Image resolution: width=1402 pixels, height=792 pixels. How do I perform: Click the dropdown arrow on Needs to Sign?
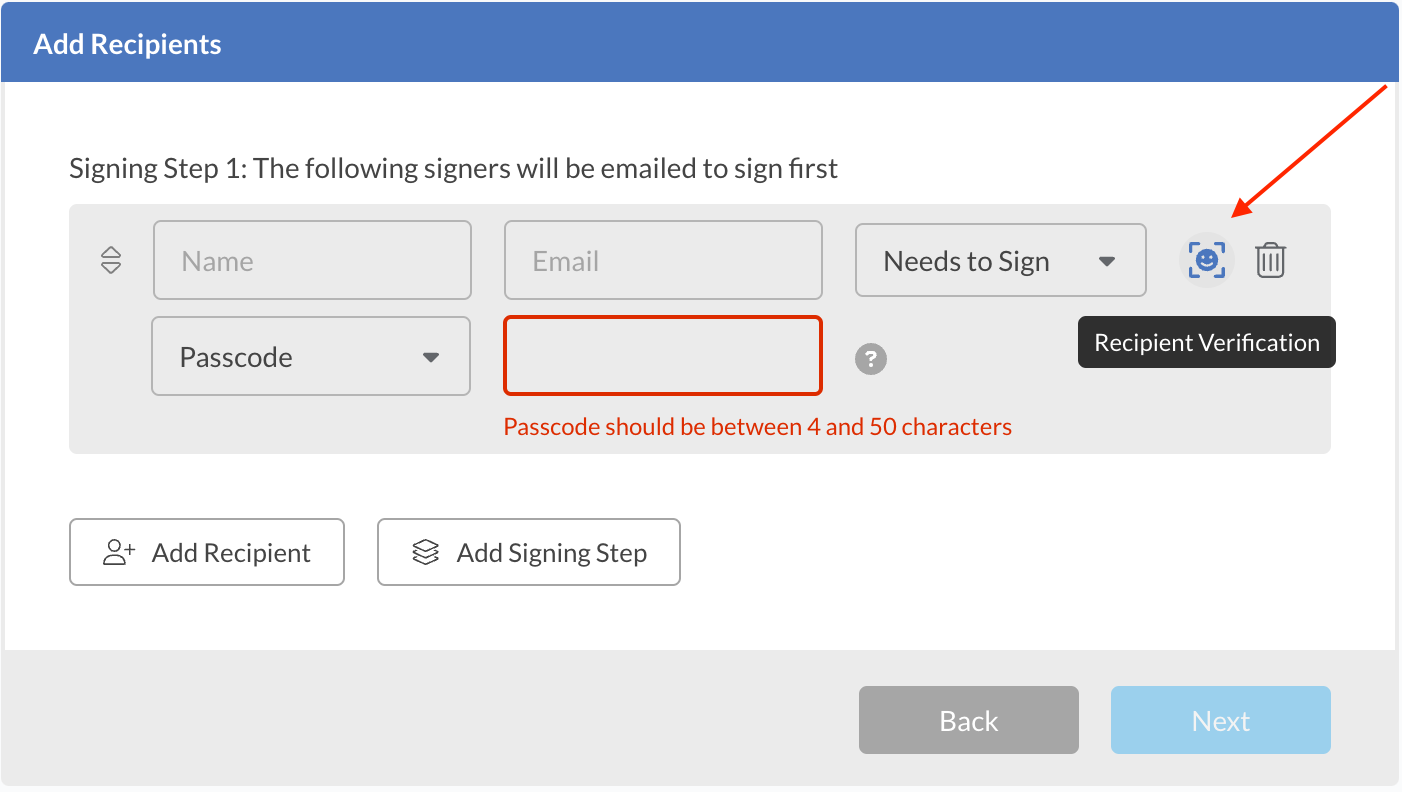pyautogui.click(x=1107, y=260)
